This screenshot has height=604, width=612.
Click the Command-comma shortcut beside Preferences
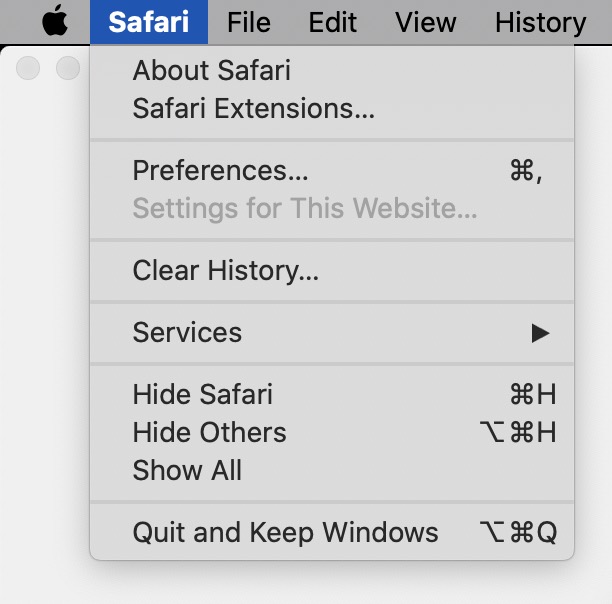(526, 171)
